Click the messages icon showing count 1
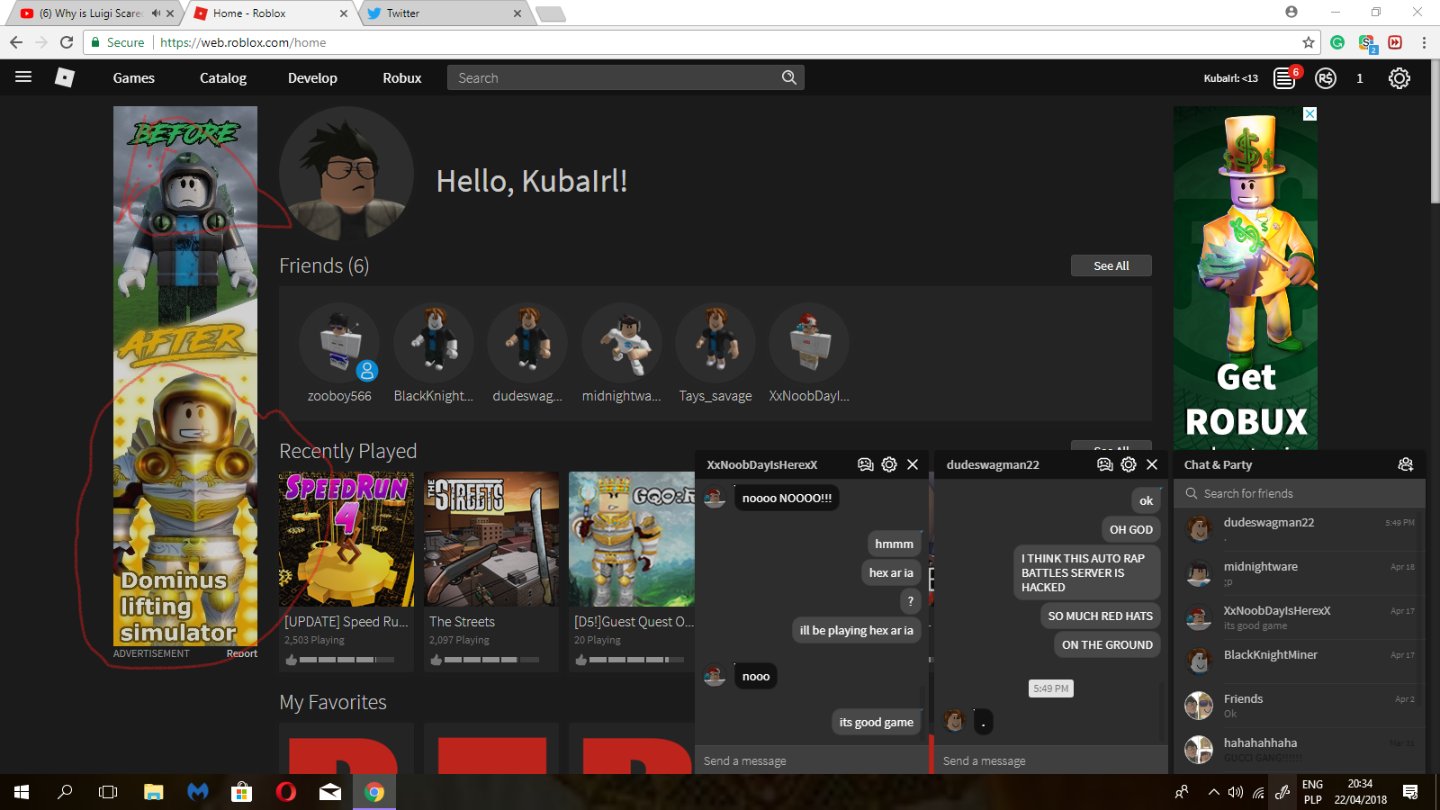Image resolution: width=1440 pixels, height=810 pixels. point(1359,77)
